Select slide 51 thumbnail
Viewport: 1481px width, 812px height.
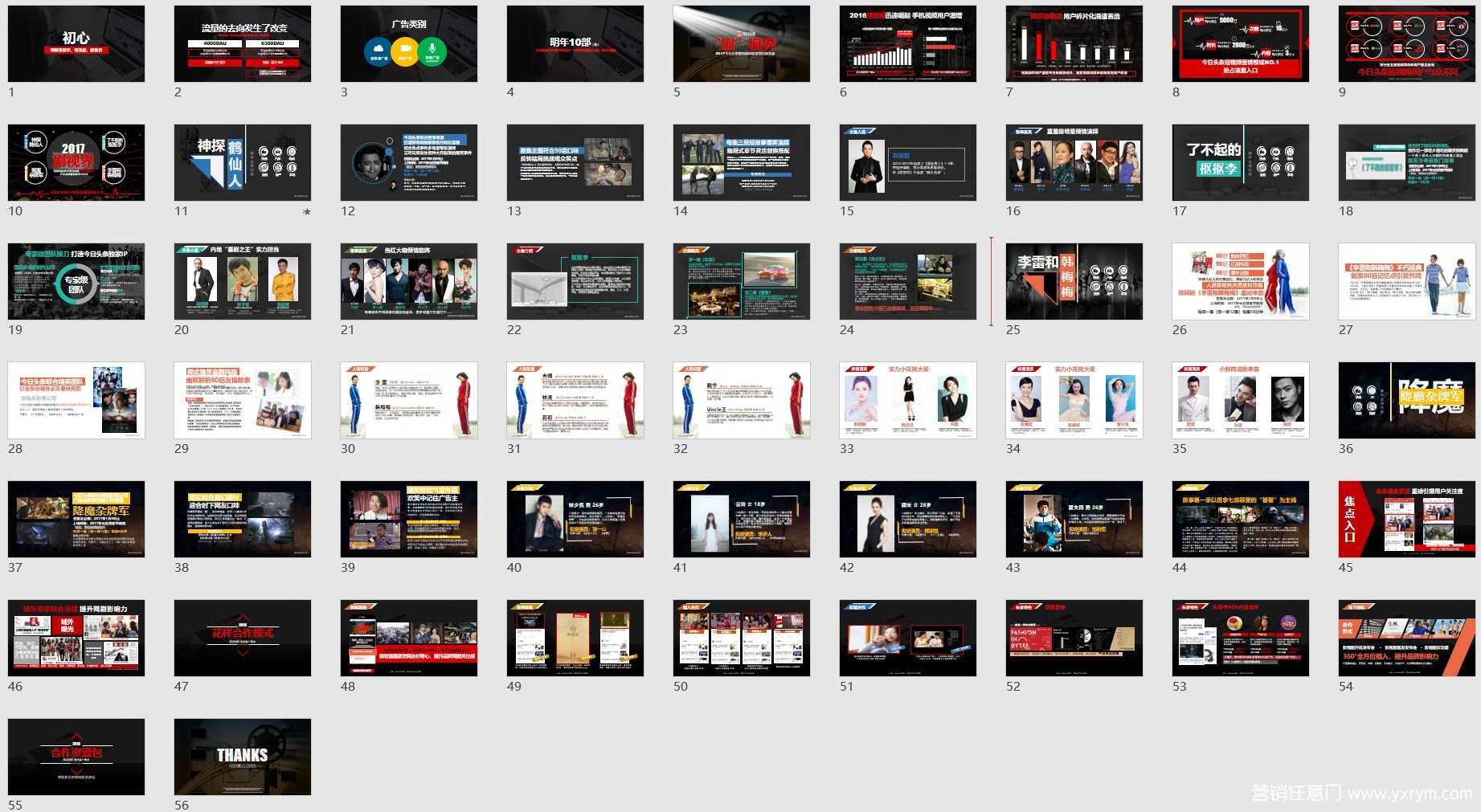908,638
